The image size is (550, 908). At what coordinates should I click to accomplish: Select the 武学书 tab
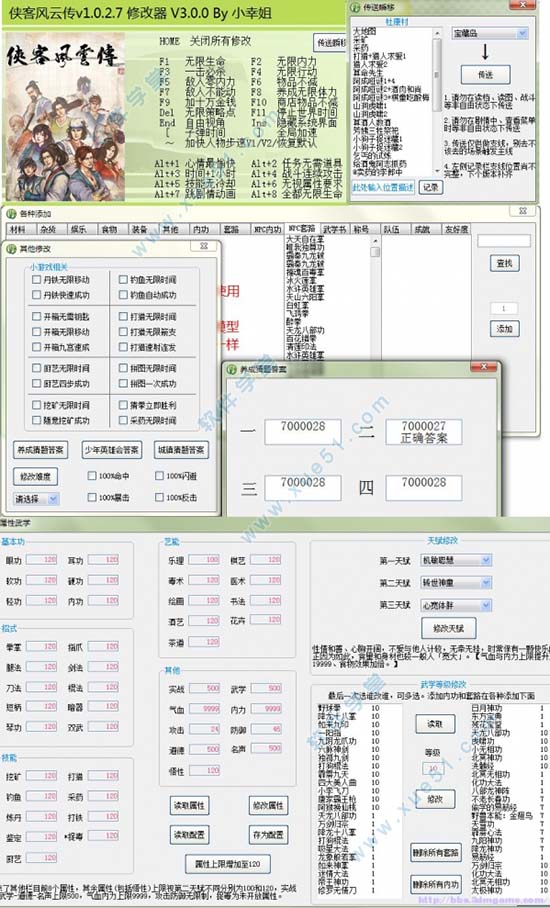[x=334, y=229]
